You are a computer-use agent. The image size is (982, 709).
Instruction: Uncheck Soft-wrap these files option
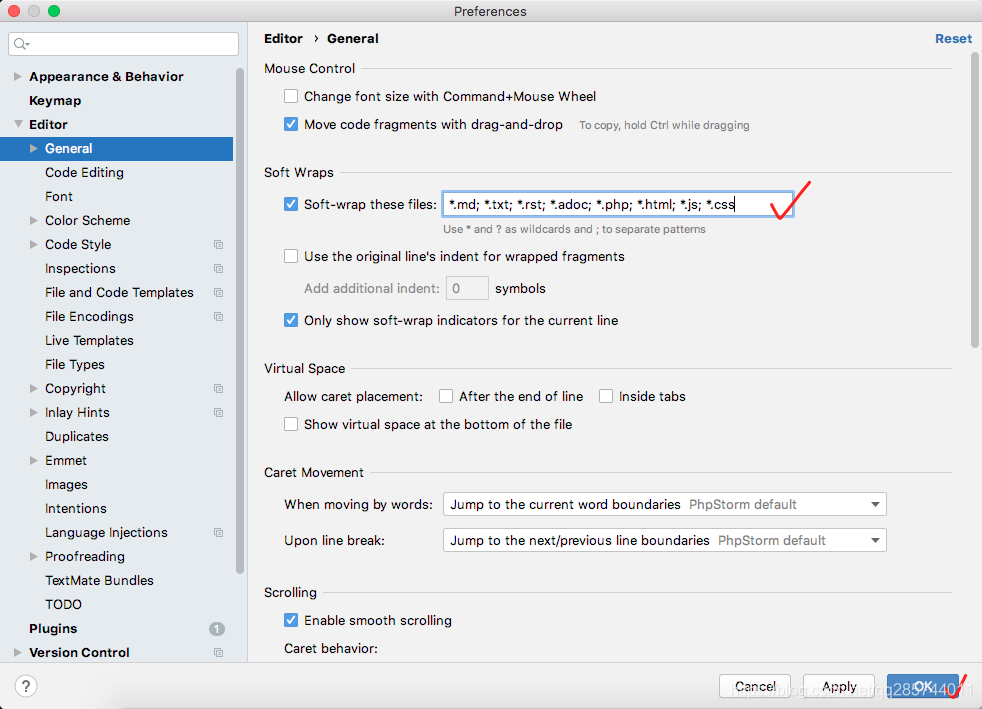291,204
